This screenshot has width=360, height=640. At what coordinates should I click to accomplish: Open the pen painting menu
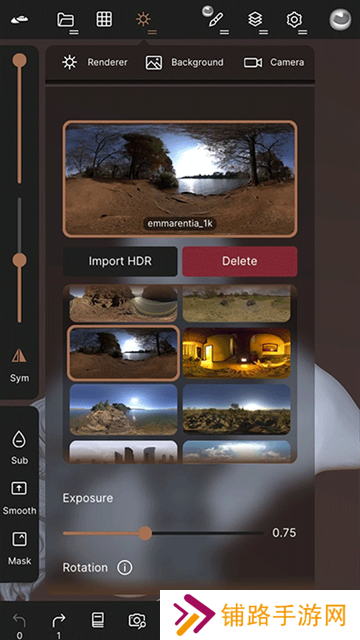(x=216, y=19)
